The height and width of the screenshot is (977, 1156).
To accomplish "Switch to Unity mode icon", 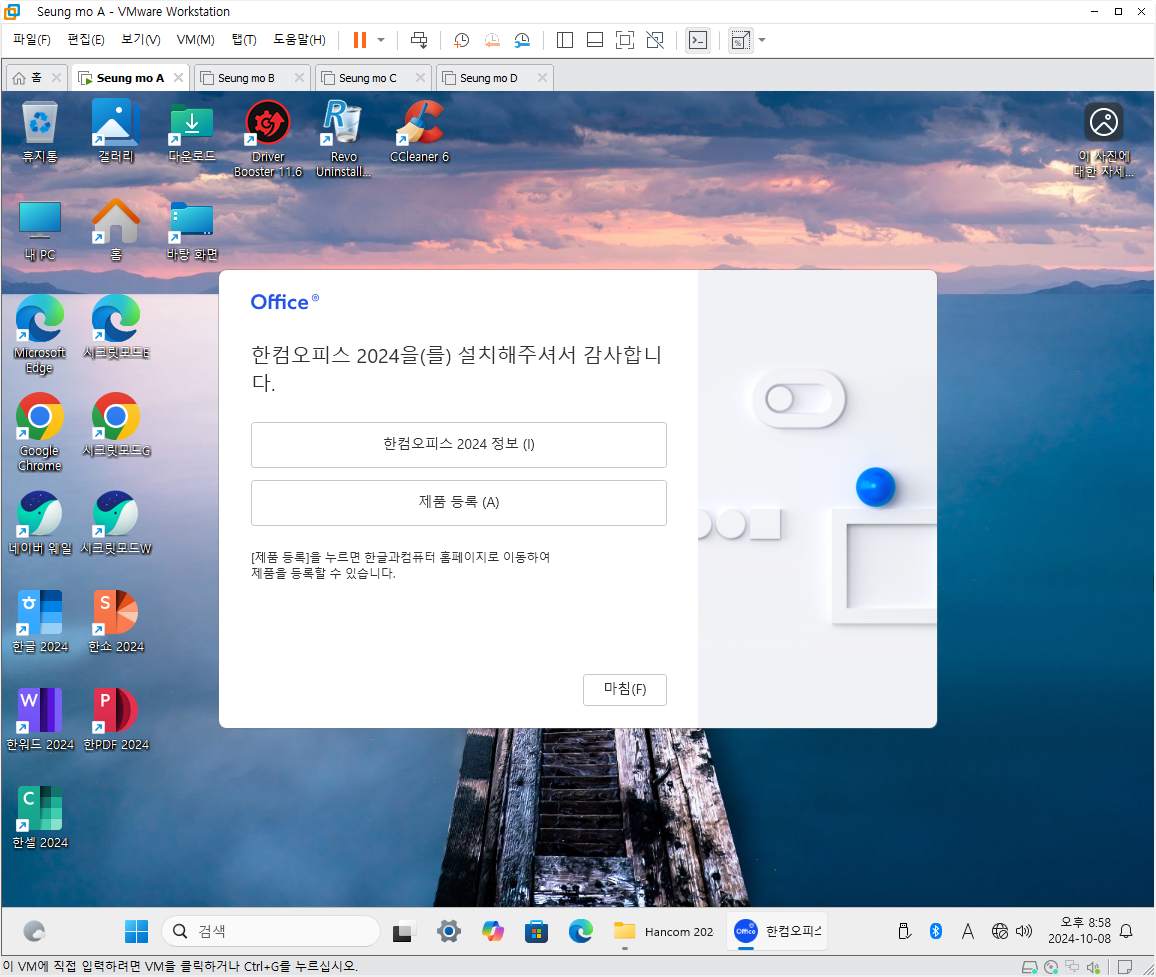I will click(x=655, y=40).
